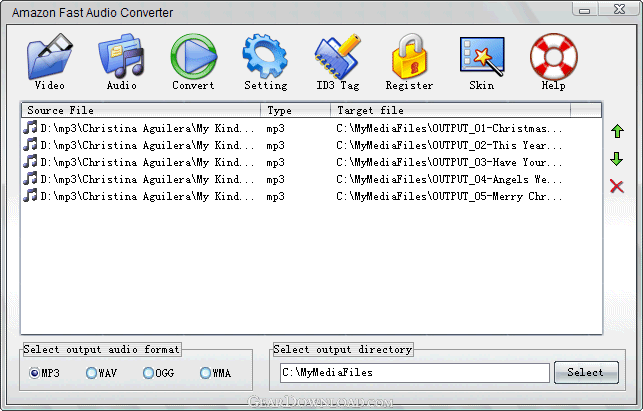Select target C:\MyMediaFiles\OUTPUT_03-Have Your...
643x411 pixels.
[x=449, y=162]
